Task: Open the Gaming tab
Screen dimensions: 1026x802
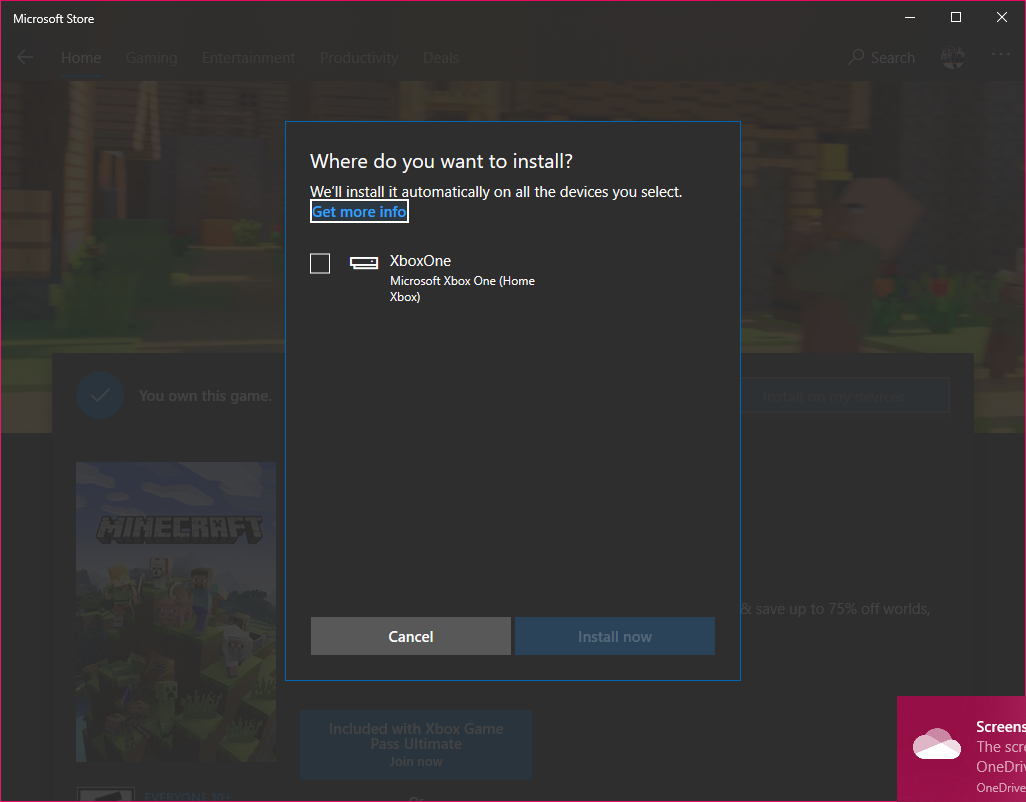Action: point(152,58)
